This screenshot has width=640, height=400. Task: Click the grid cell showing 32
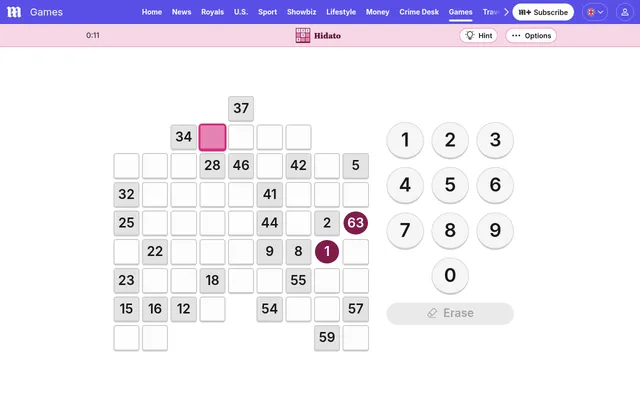pyautogui.click(x=126, y=194)
